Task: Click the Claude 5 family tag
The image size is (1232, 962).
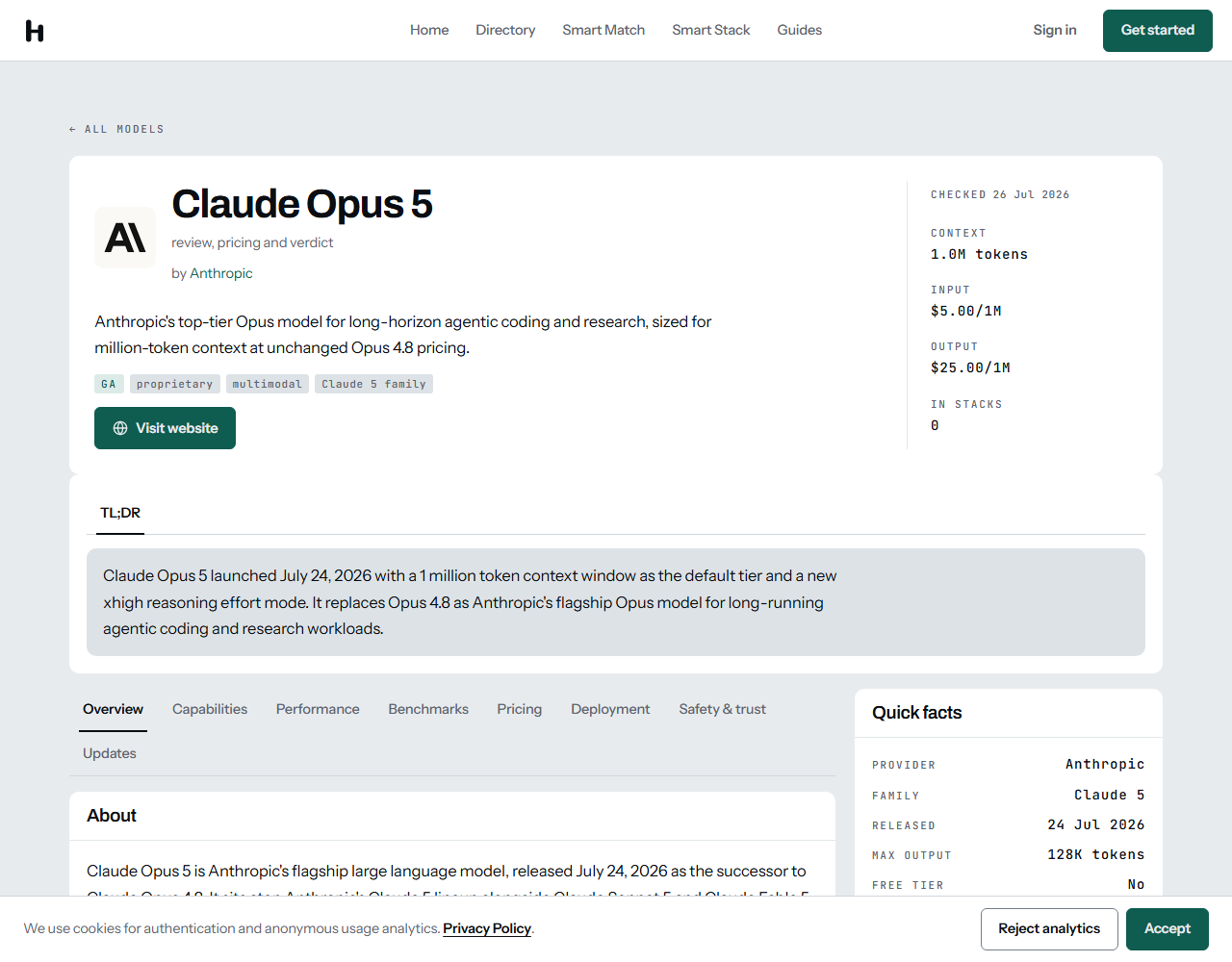Action: [x=373, y=384]
